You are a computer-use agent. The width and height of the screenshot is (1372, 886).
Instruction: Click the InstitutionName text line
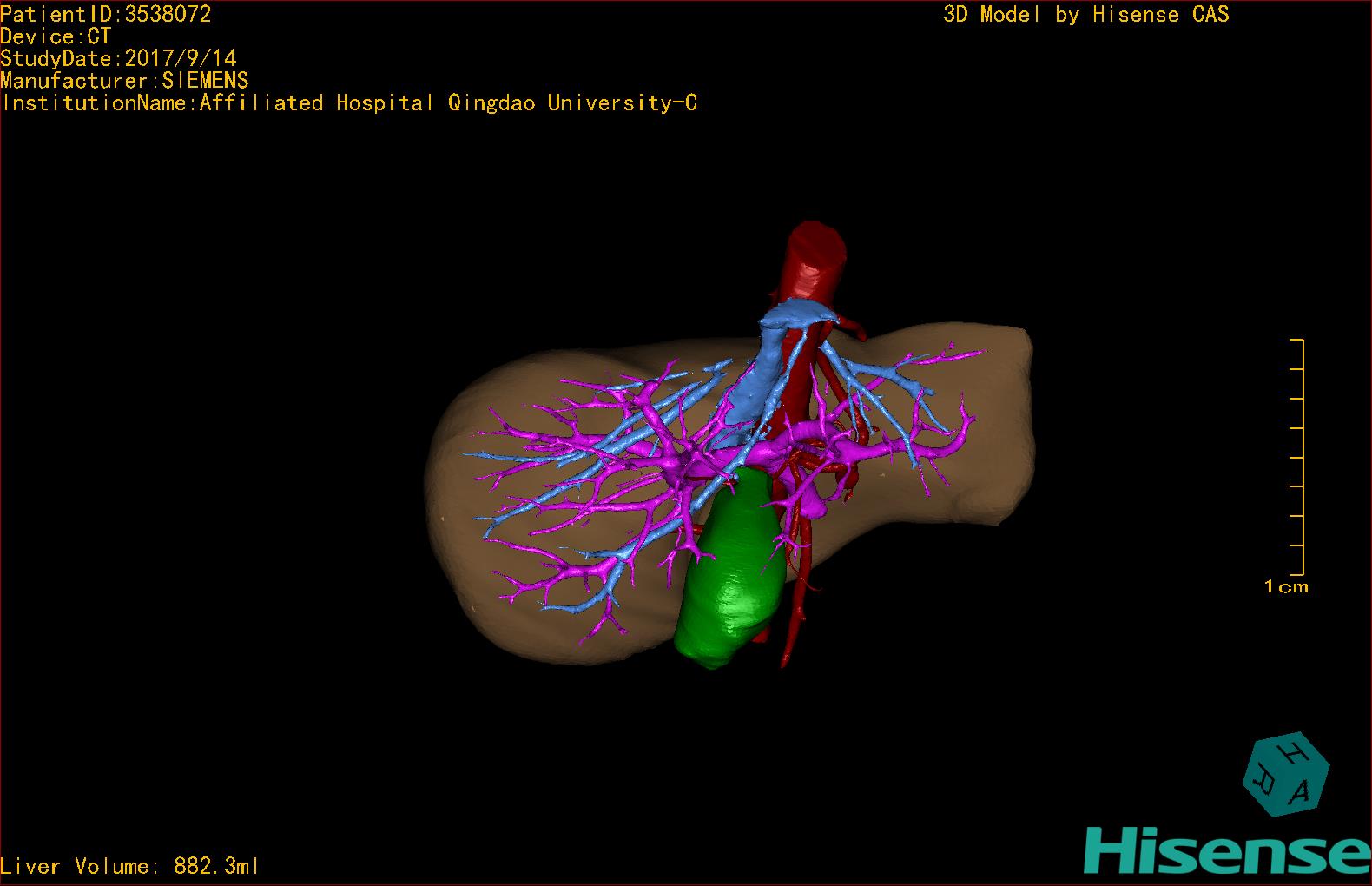[x=349, y=103]
